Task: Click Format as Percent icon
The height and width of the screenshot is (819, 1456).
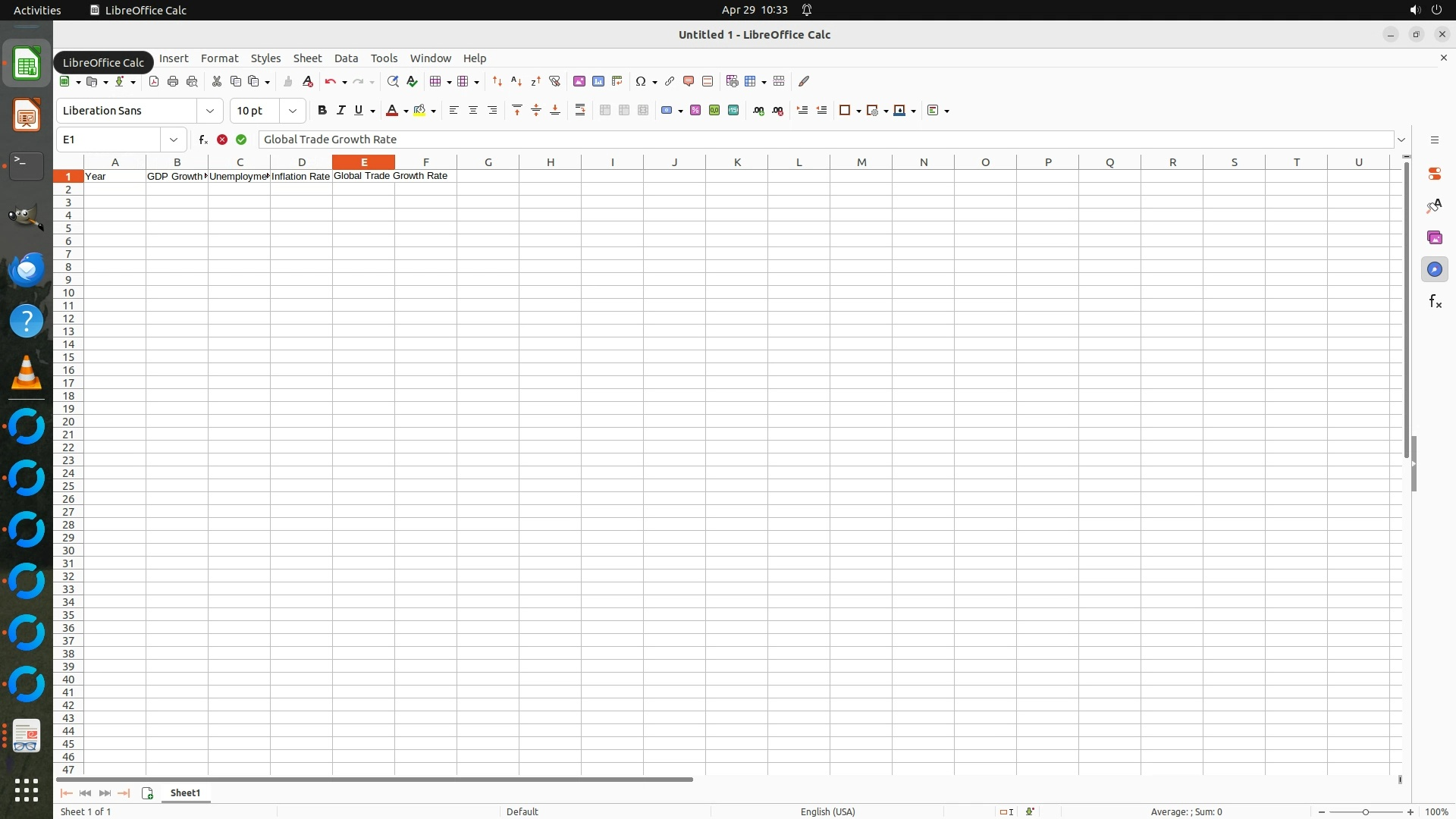Action: (x=695, y=111)
